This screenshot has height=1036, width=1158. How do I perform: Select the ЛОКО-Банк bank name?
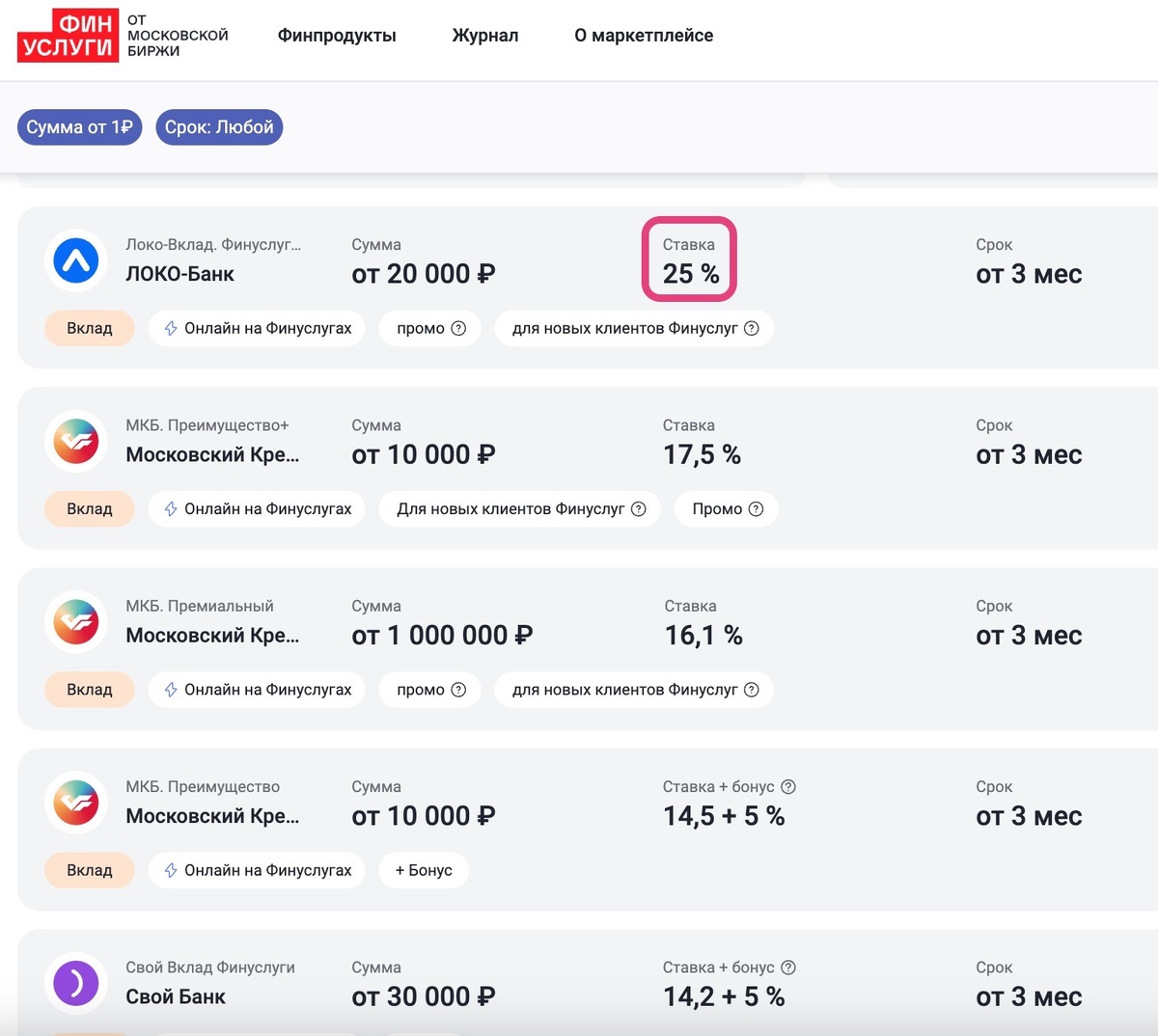(x=180, y=274)
